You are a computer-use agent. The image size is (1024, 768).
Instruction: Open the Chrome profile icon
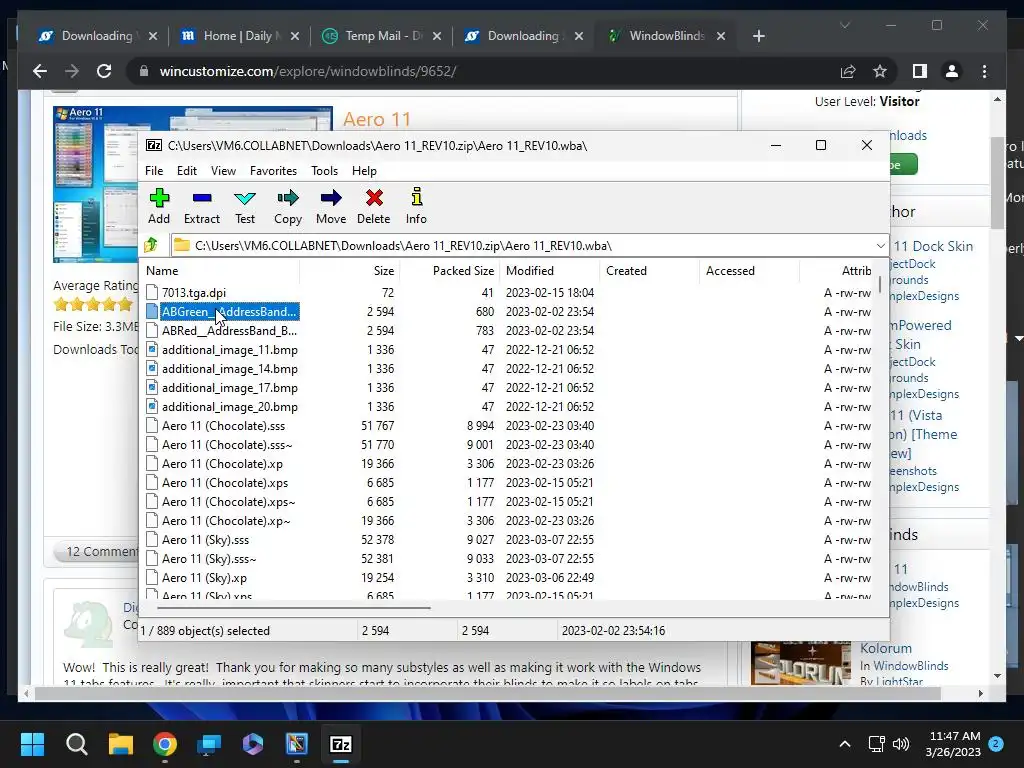coord(952,71)
